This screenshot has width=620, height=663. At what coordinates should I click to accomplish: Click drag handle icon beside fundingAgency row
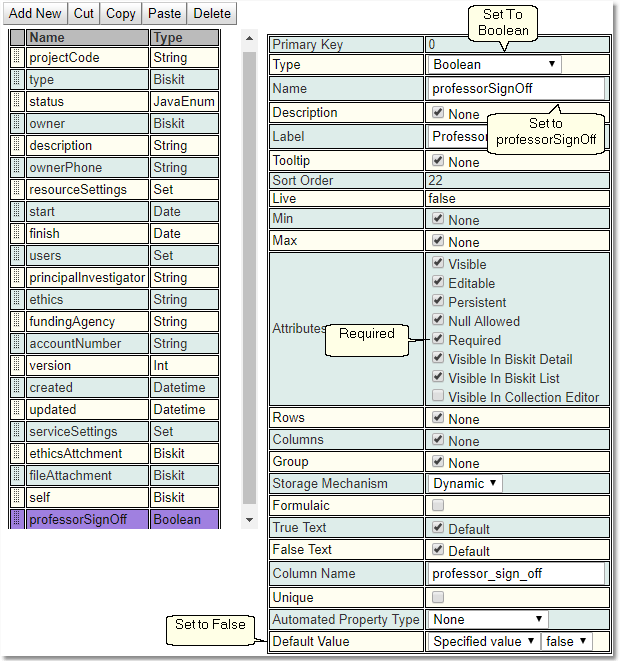17,322
